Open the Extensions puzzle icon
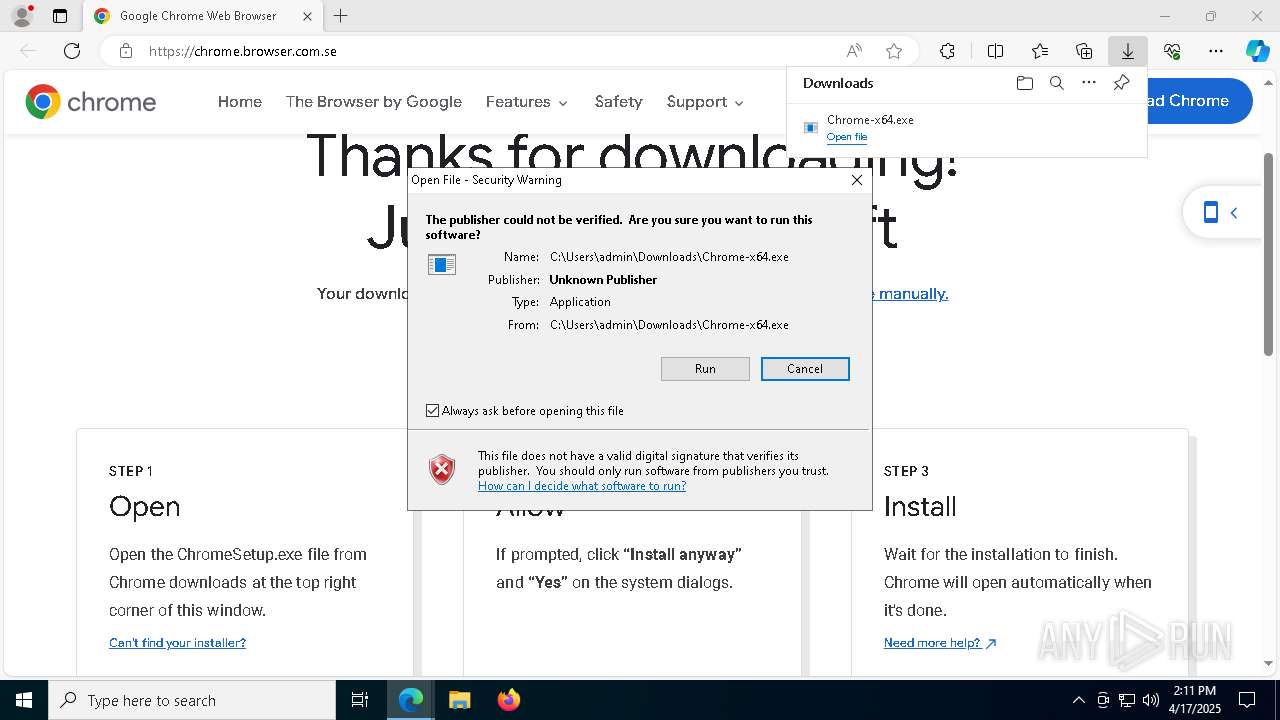This screenshot has height=720, width=1280. pyautogui.click(x=947, y=51)
